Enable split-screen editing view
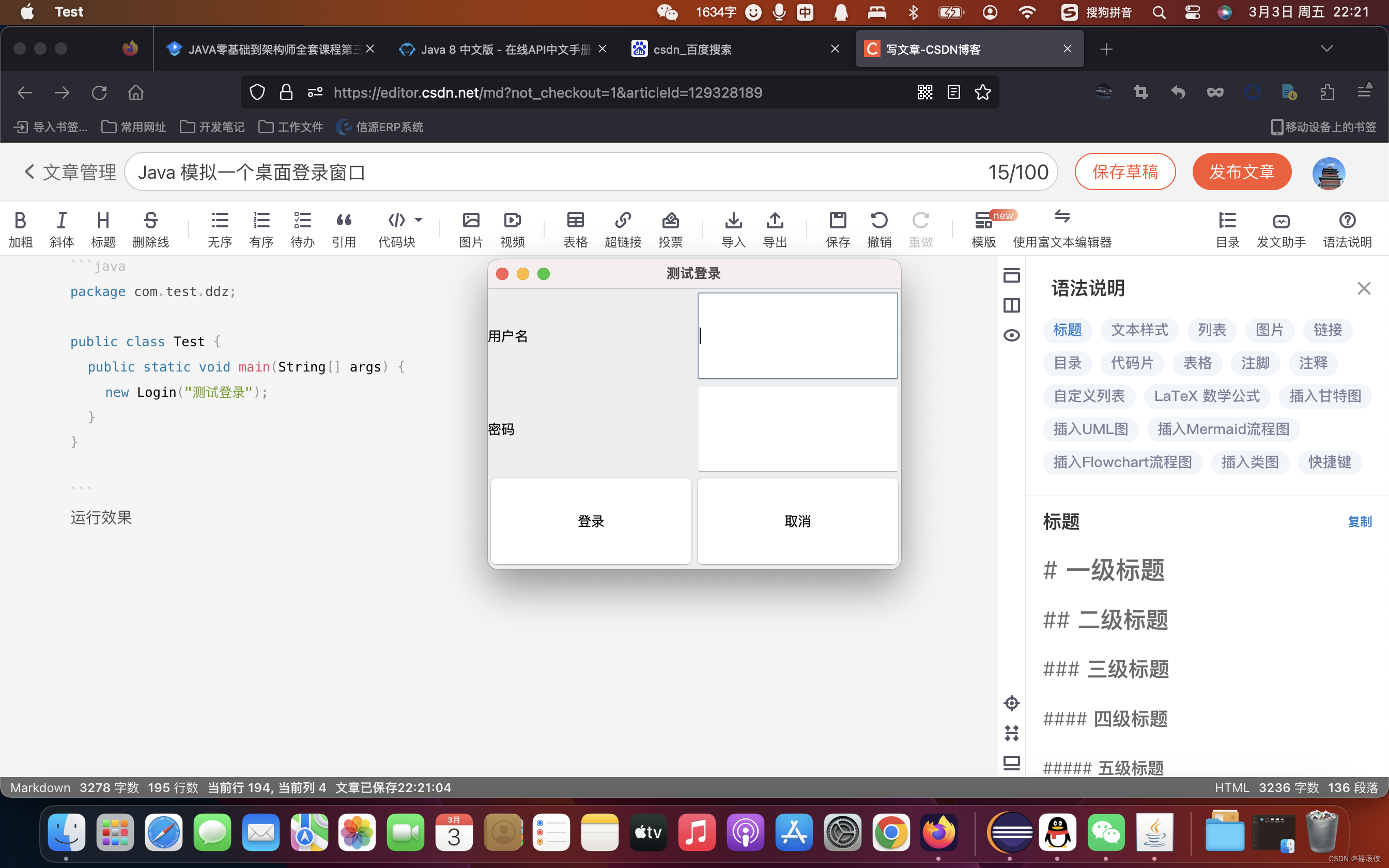 pos(1011,305)
